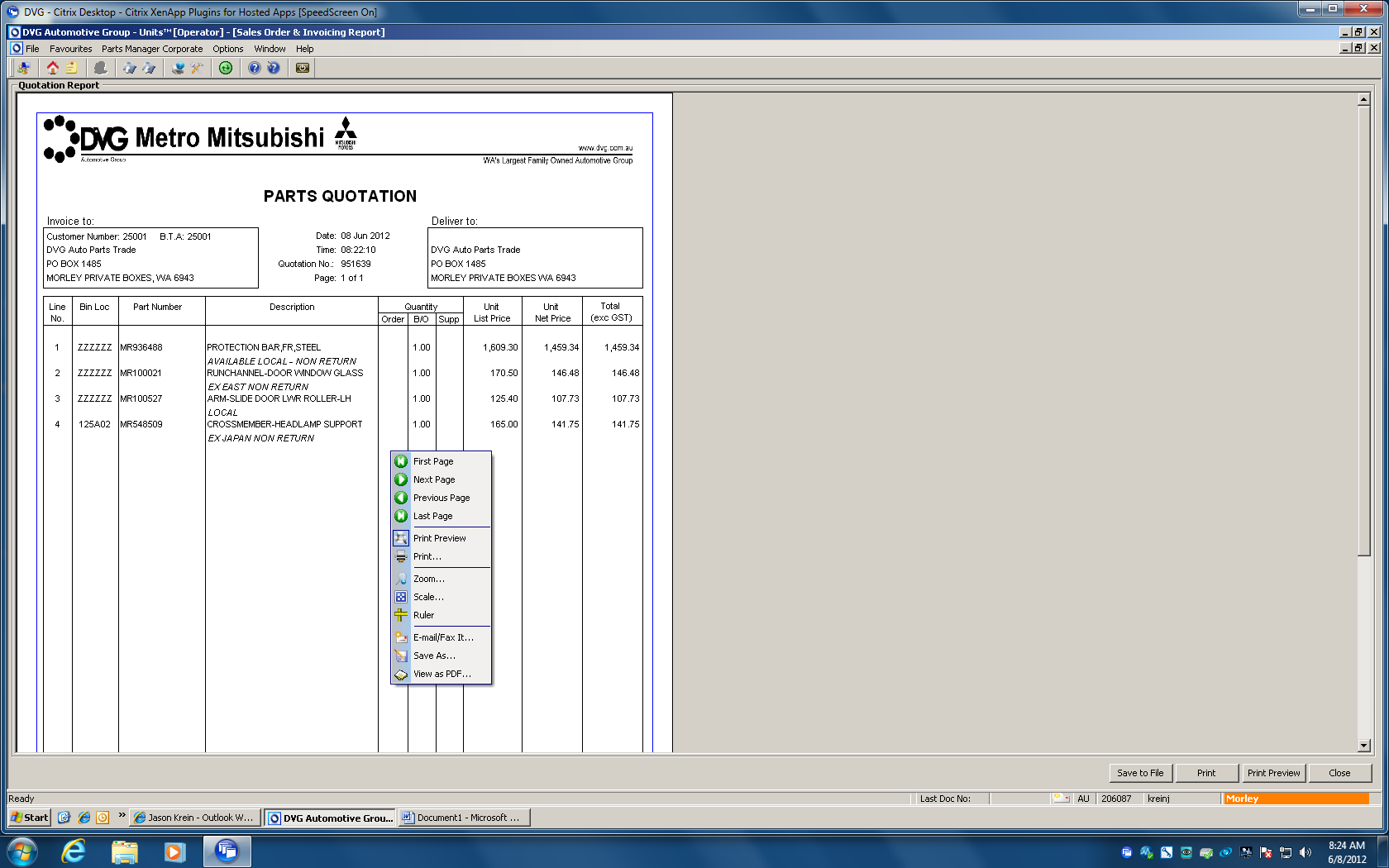This screenshot has height=868, width=1389.
Task: Open the Options menu
Action: point(228,49)
